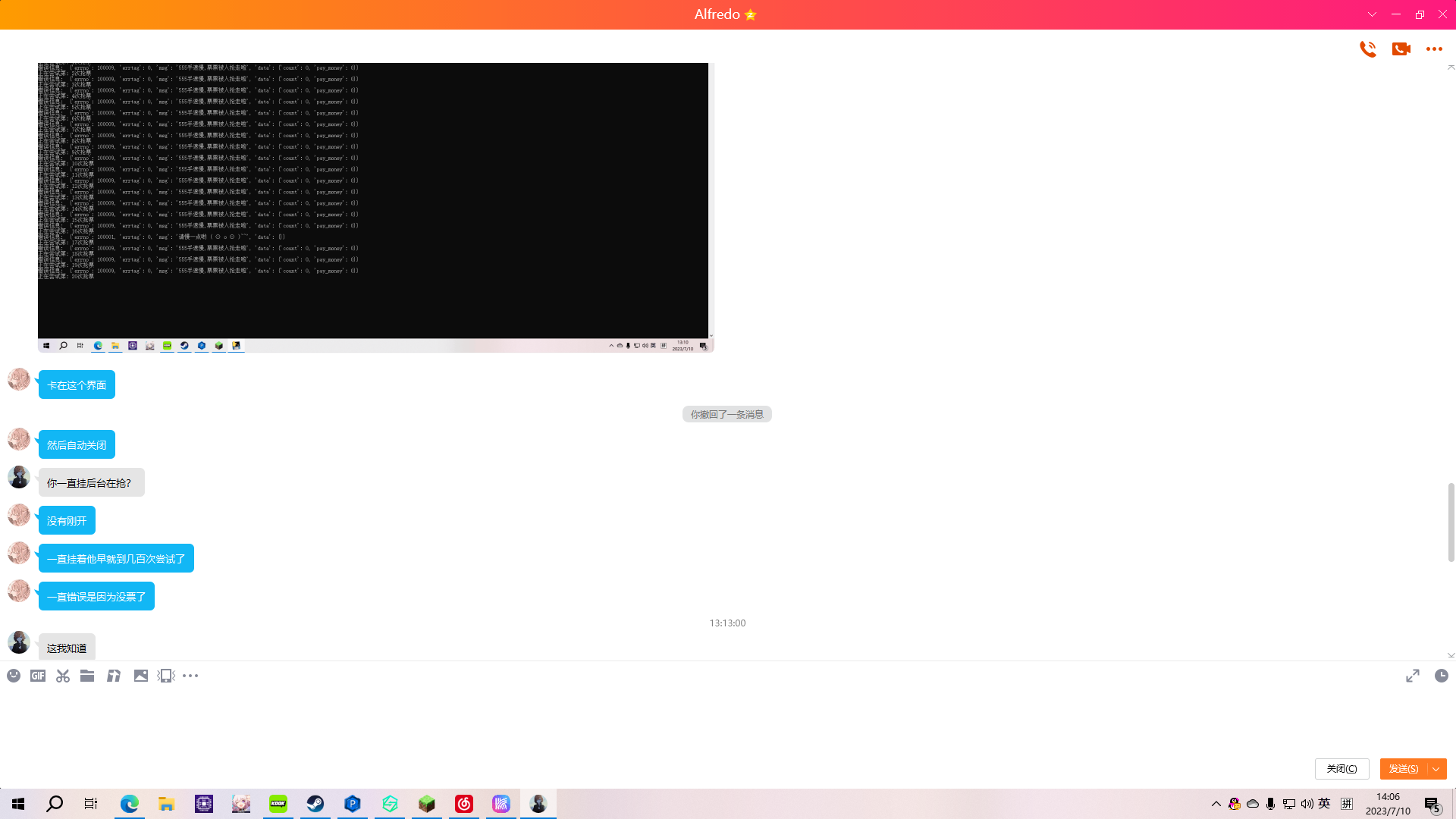1456x819 pixels.
Task: Open title bar dropdown chevron menu
Action: click(x=1372, y=14)
